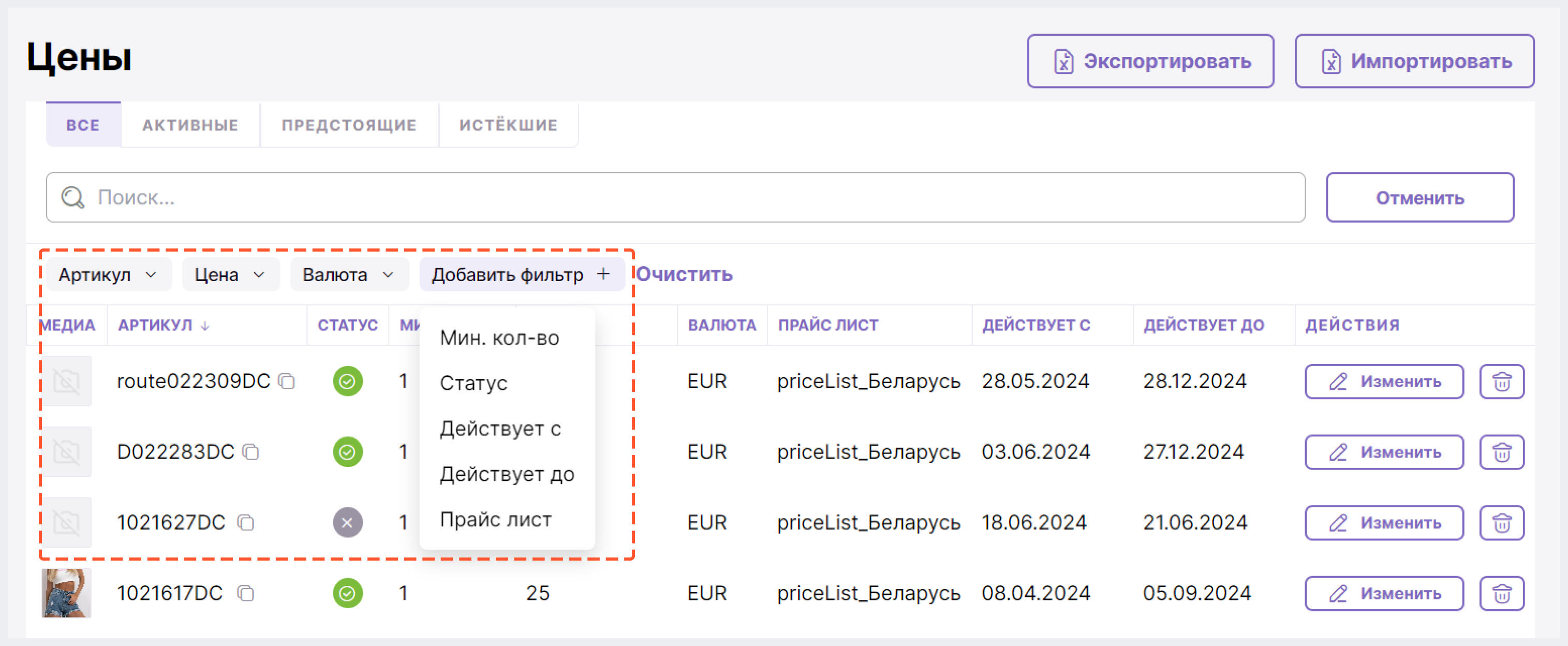Click the Добавить фильтр dropdown button
Image resolution: width=1568 pixels, height=646 pixels.
pyautogui.click(x=522, y=274)
